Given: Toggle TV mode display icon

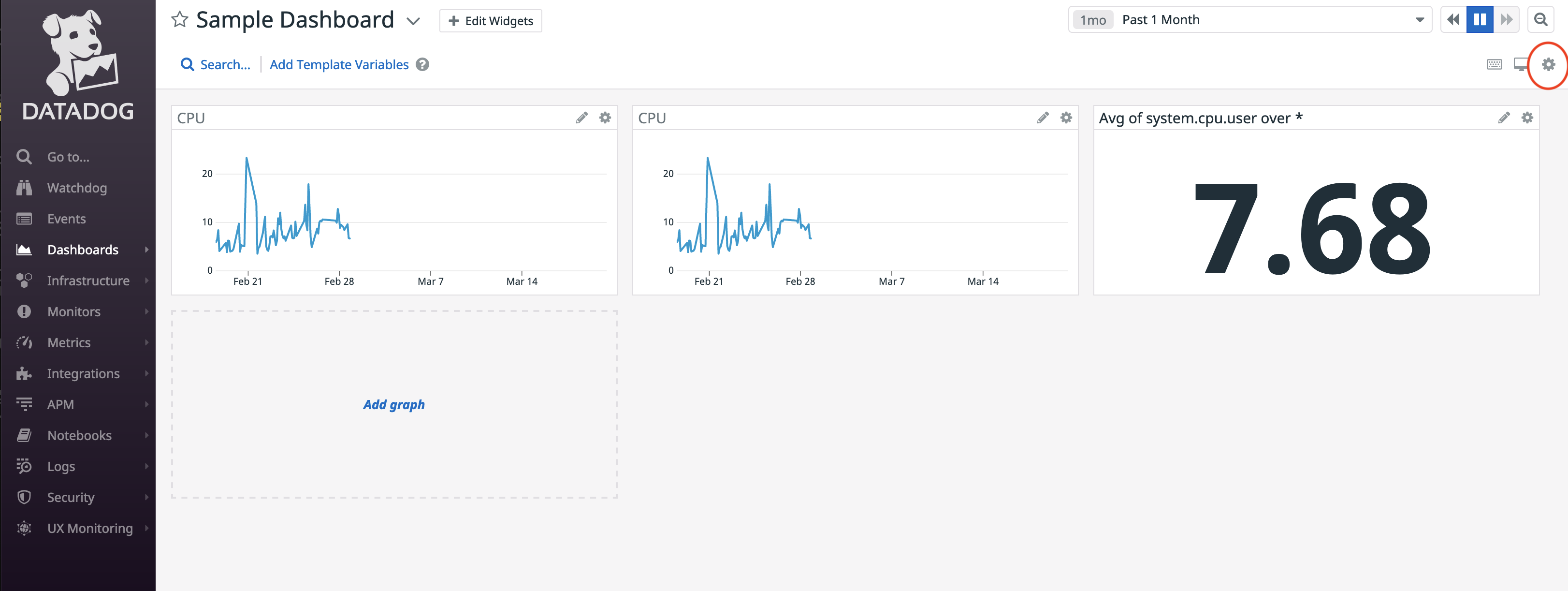Looking at the screenshot, I should pyautogui.click(x=1520, y=65).
